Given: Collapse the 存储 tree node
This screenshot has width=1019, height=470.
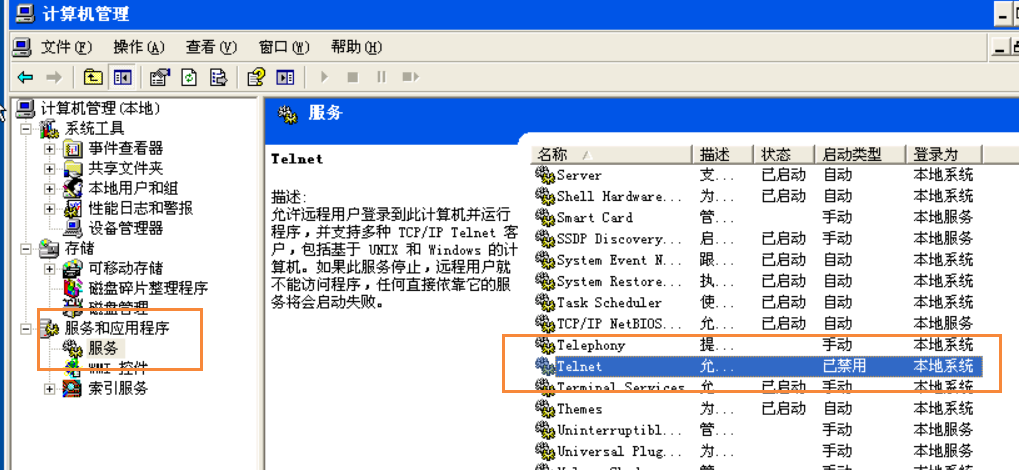Looking at the screenshot, I should click(x=26, y=248).
